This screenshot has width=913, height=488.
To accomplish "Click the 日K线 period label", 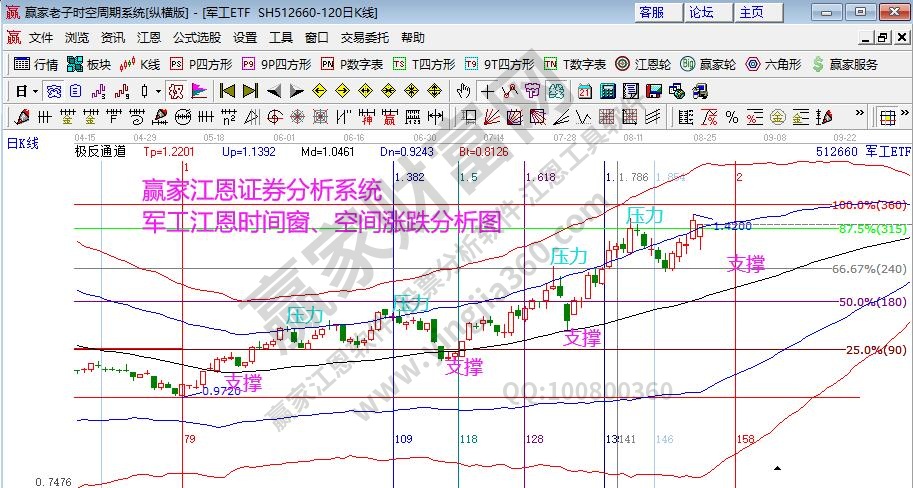I will 22,143.
